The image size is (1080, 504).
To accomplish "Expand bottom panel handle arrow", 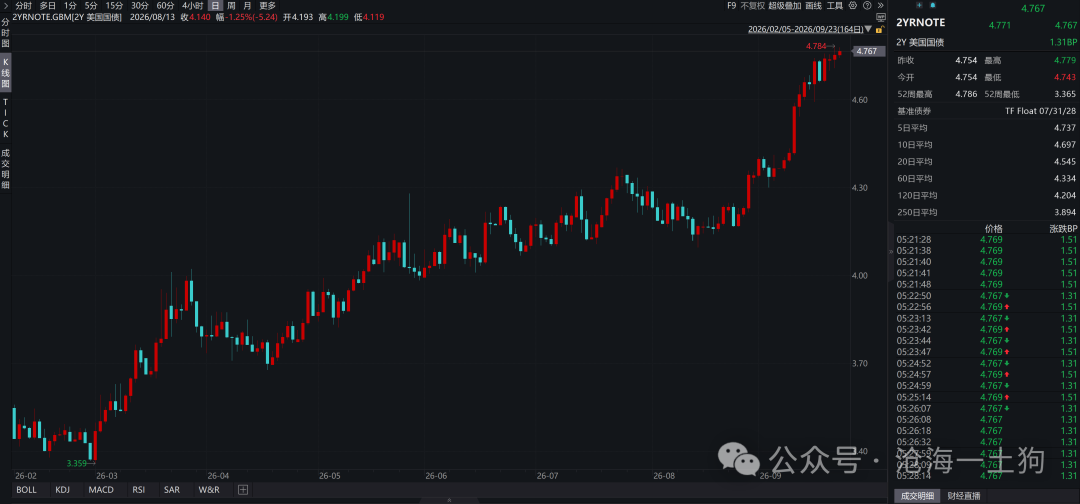I will [x=450, y=501].
